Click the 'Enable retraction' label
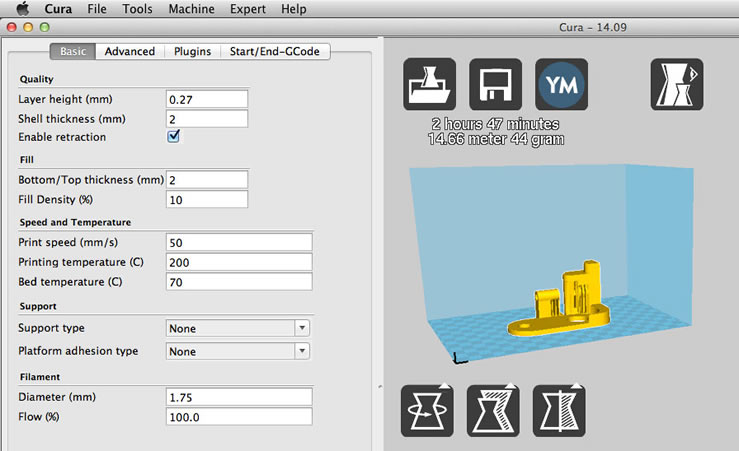The image size is (739, 451). tap(62, 137)
